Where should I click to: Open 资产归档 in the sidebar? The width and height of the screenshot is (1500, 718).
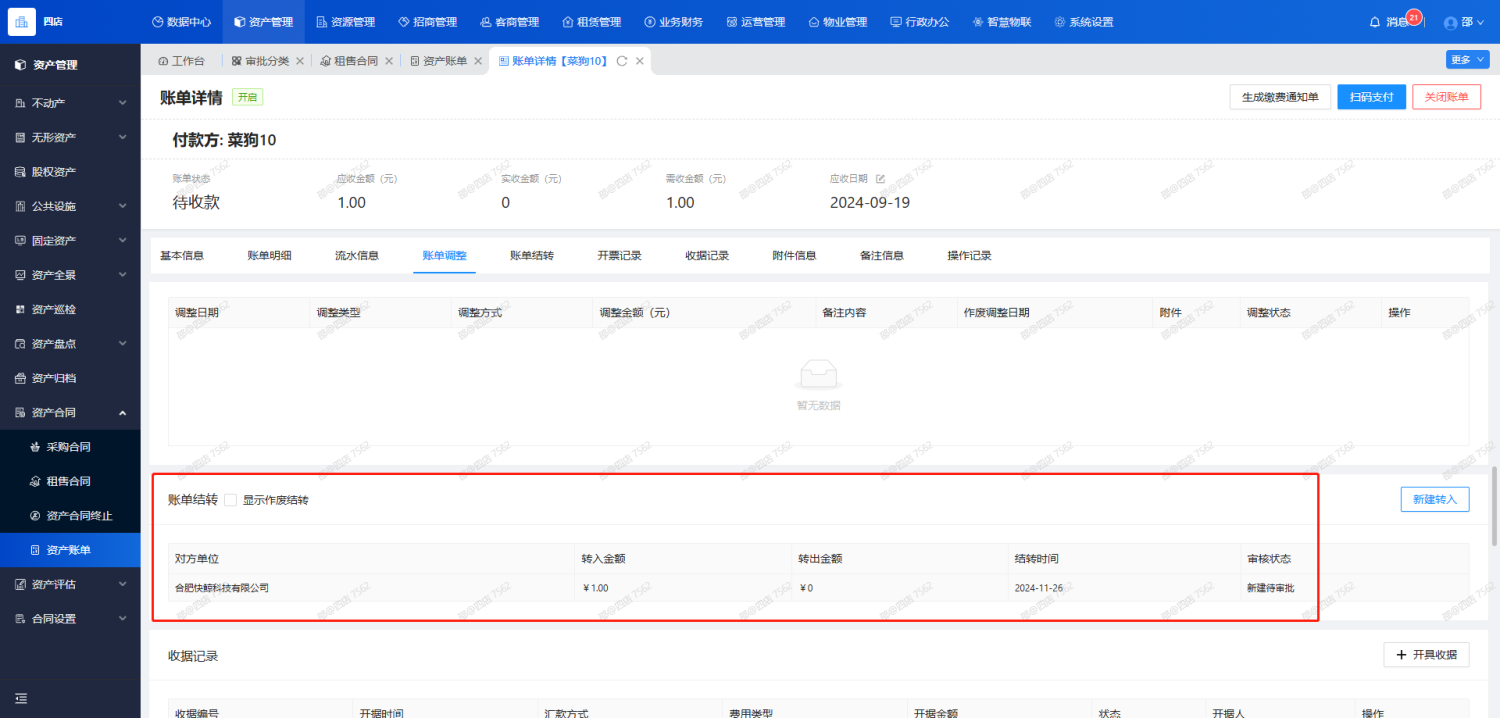(x=70, y=378)
